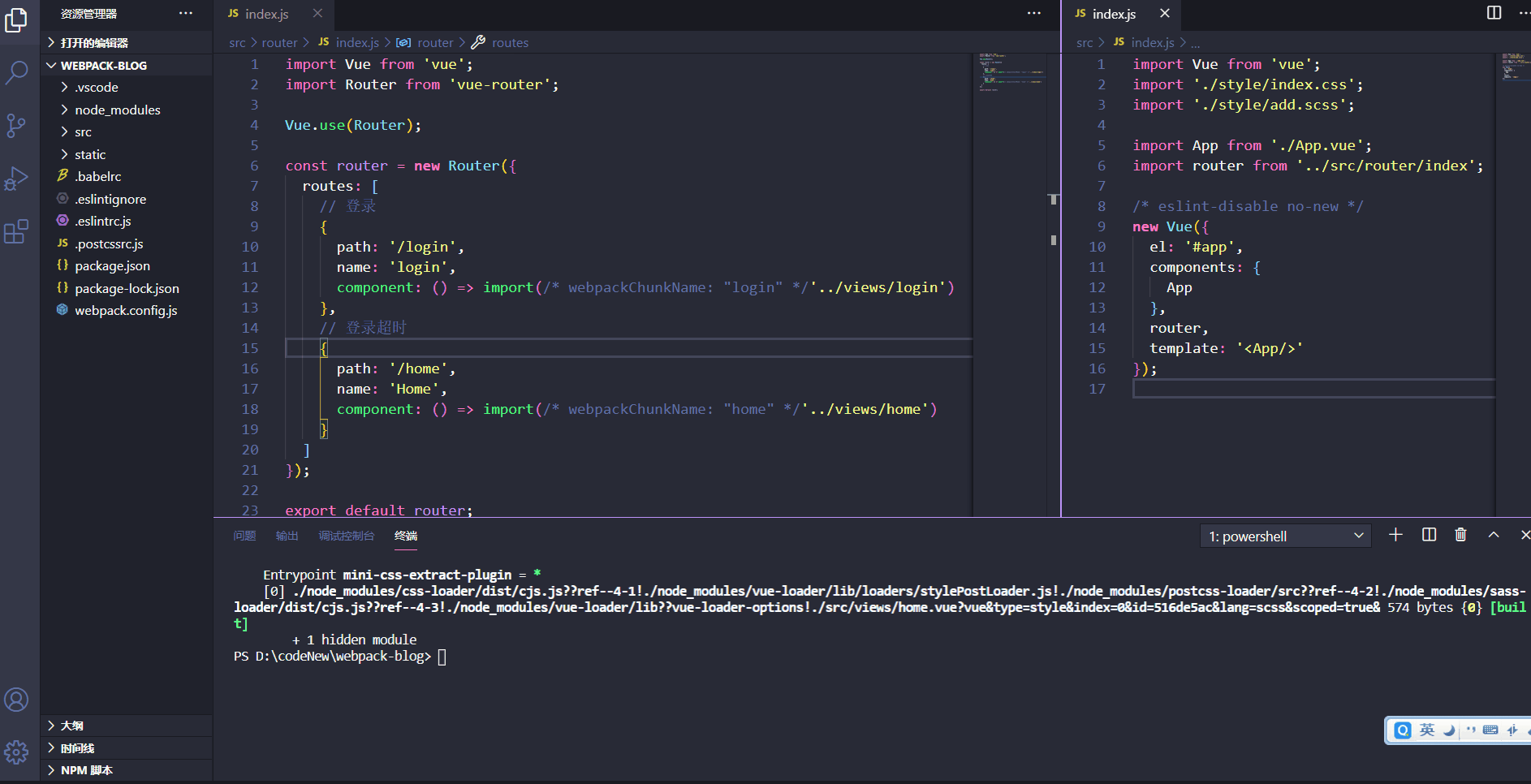Open the terminal selector dropdown showing 1: powershell

pyautogui.click(x=1283, y=536)
